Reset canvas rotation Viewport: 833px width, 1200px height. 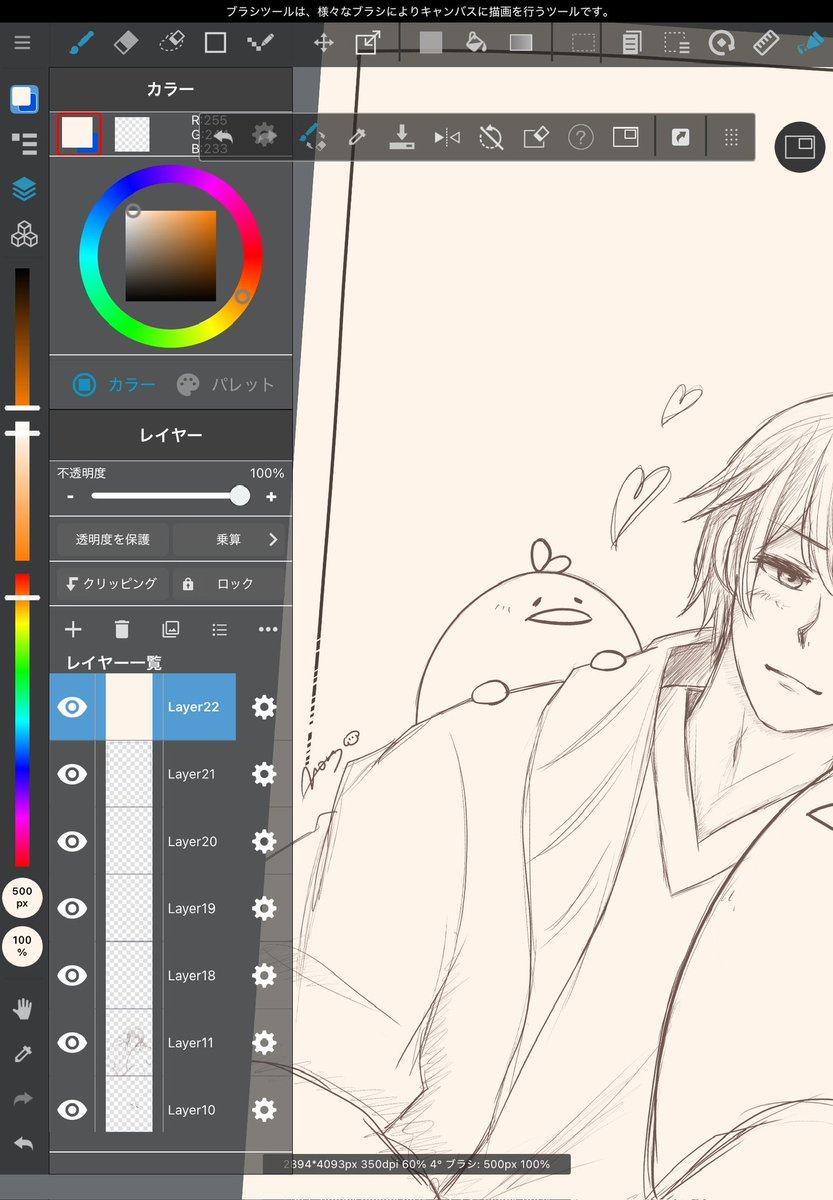point(491,137)
